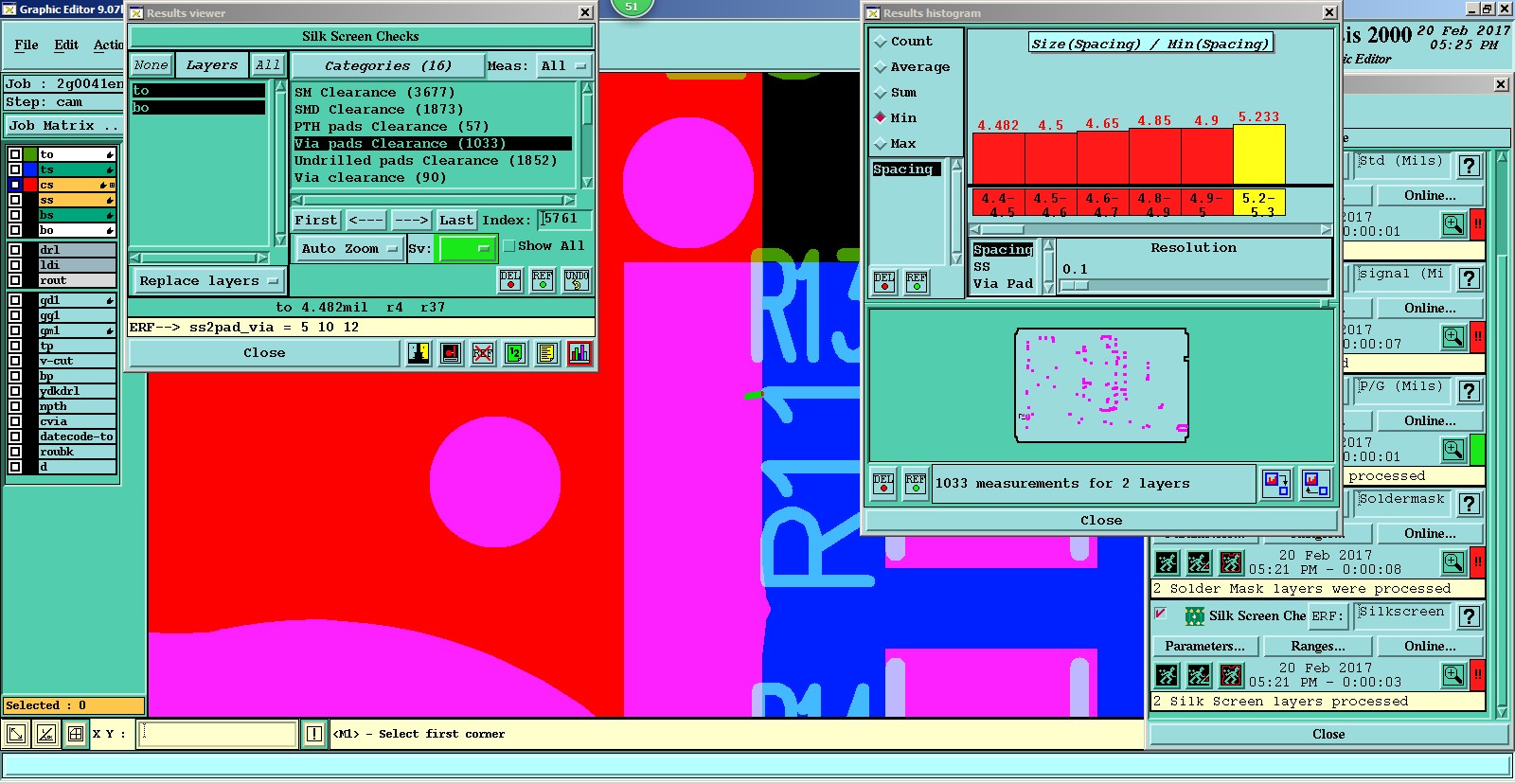Open Solder Mask results magnifier icon
The width and height of the screenshot is (1515, 784).
[x=1453, y=562]
